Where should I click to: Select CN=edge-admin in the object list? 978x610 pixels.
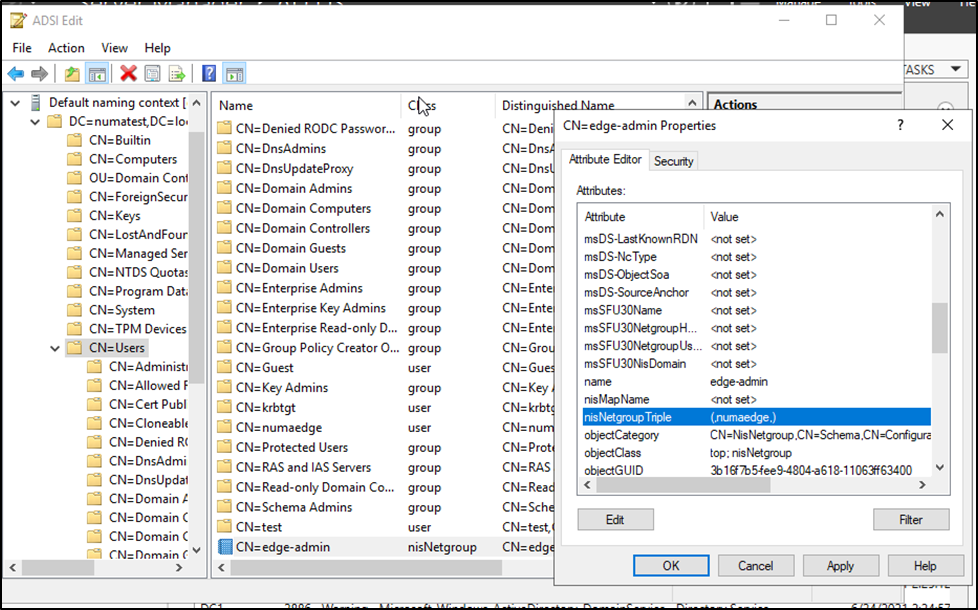[x=282, y=547]
